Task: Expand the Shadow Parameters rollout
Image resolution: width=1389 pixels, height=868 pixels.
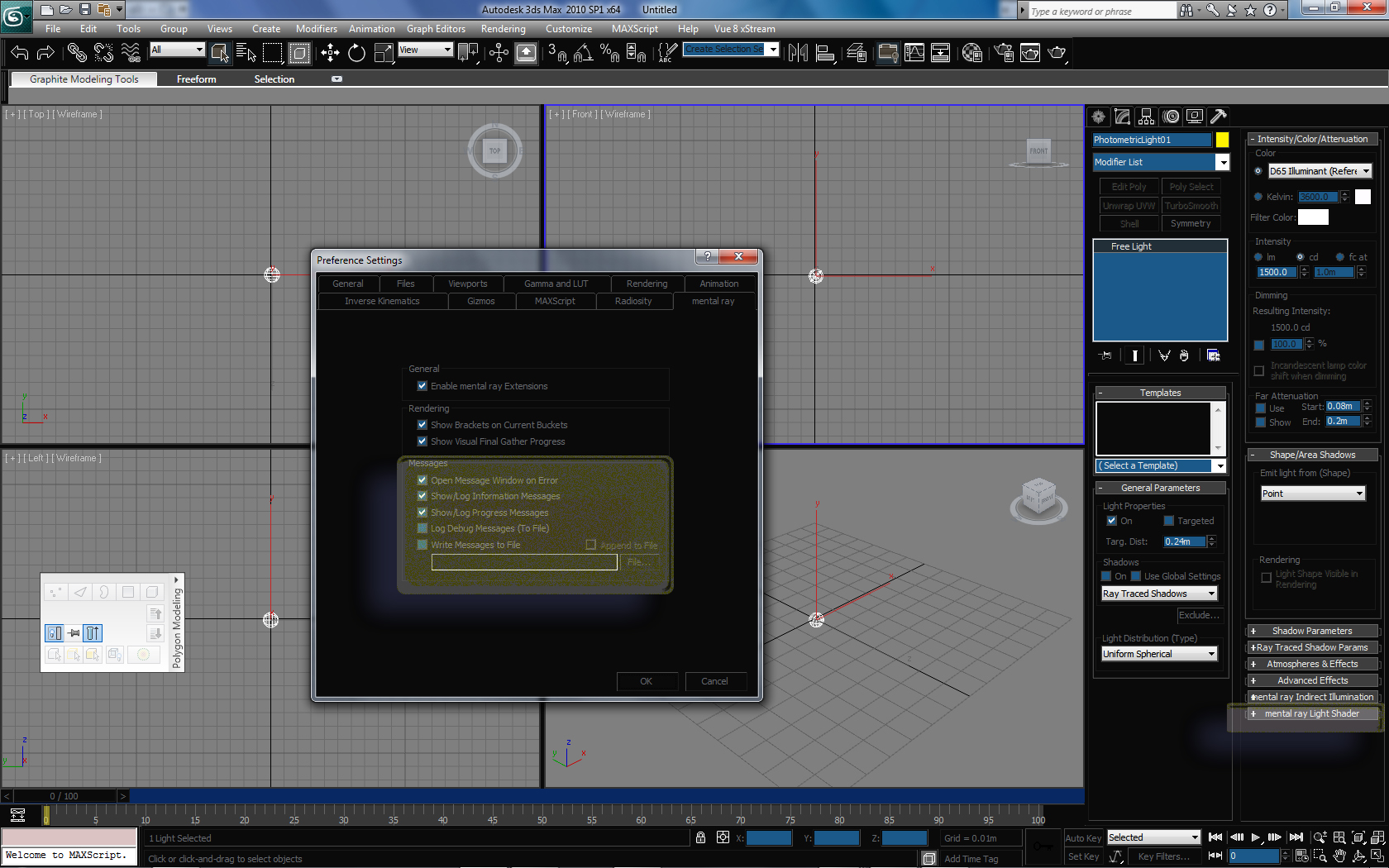Action: tap(1313, 631)
